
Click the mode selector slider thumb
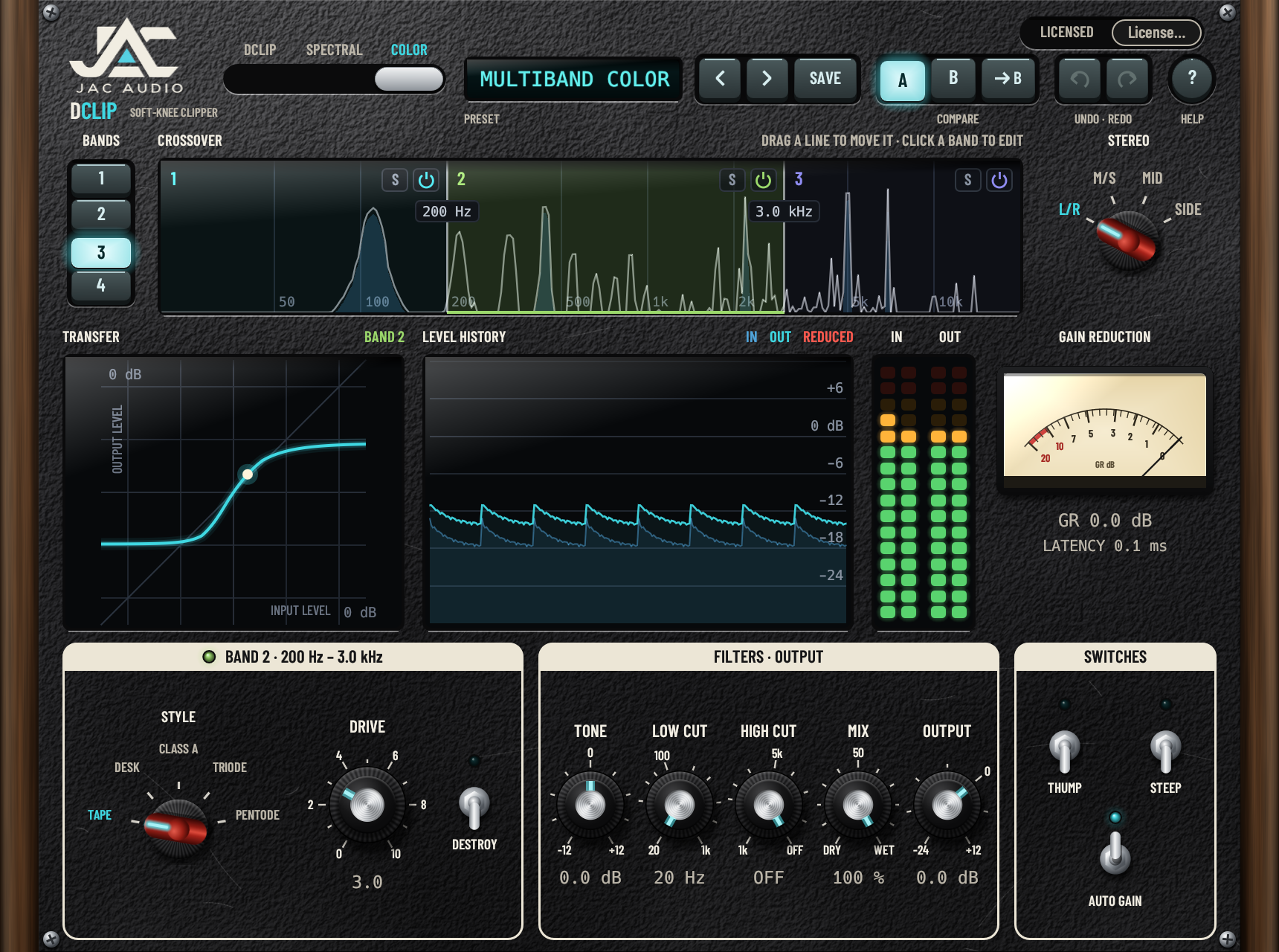click(x=408, y=79)
